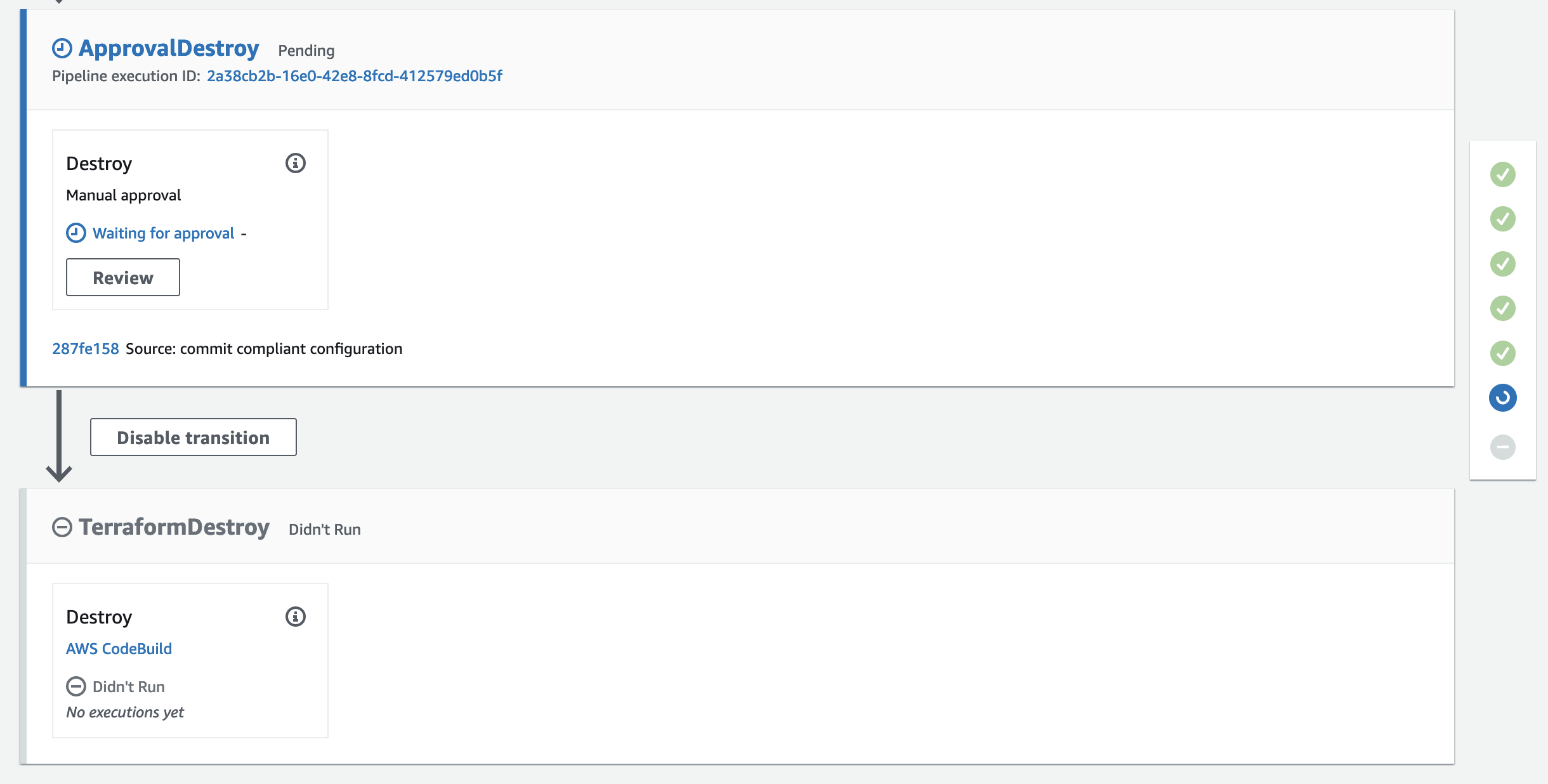This screenshot has height=784, width=1548.
Task: Open info icon on the AWS CodeBuild Destroy card
Action: (x=296, y=617)
